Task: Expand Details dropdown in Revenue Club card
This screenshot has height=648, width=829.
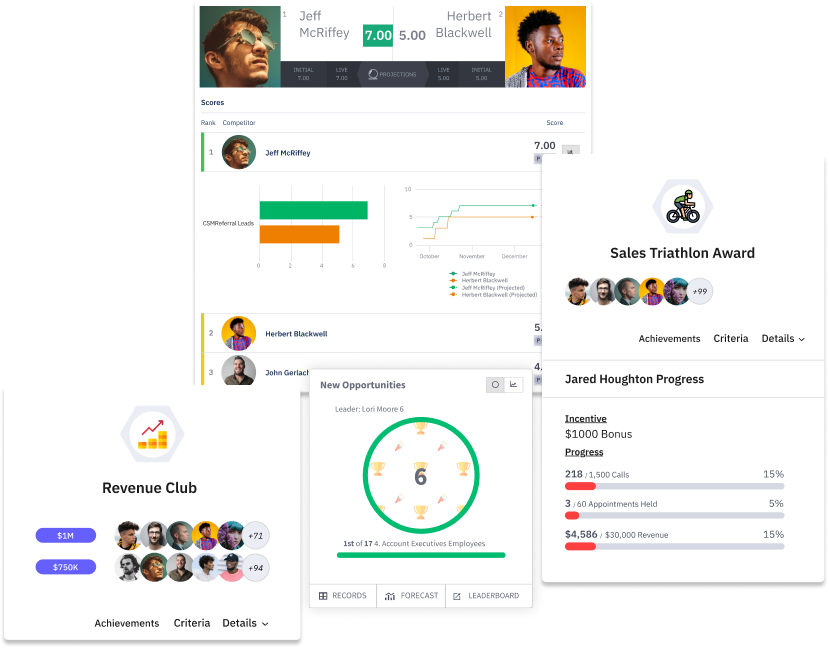Action: point(245,623)
